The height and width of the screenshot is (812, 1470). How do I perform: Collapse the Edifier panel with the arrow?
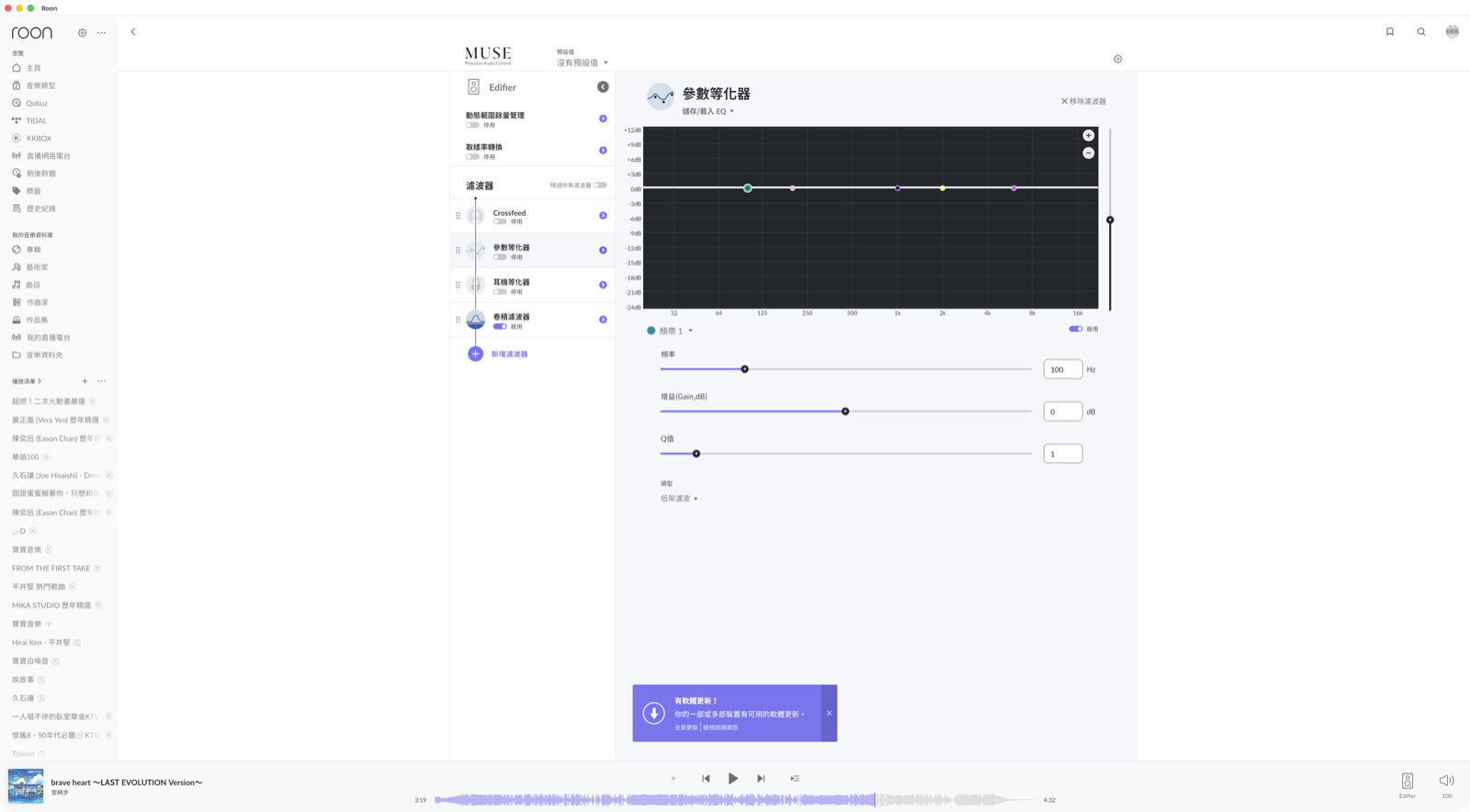(x=603, y=87)
